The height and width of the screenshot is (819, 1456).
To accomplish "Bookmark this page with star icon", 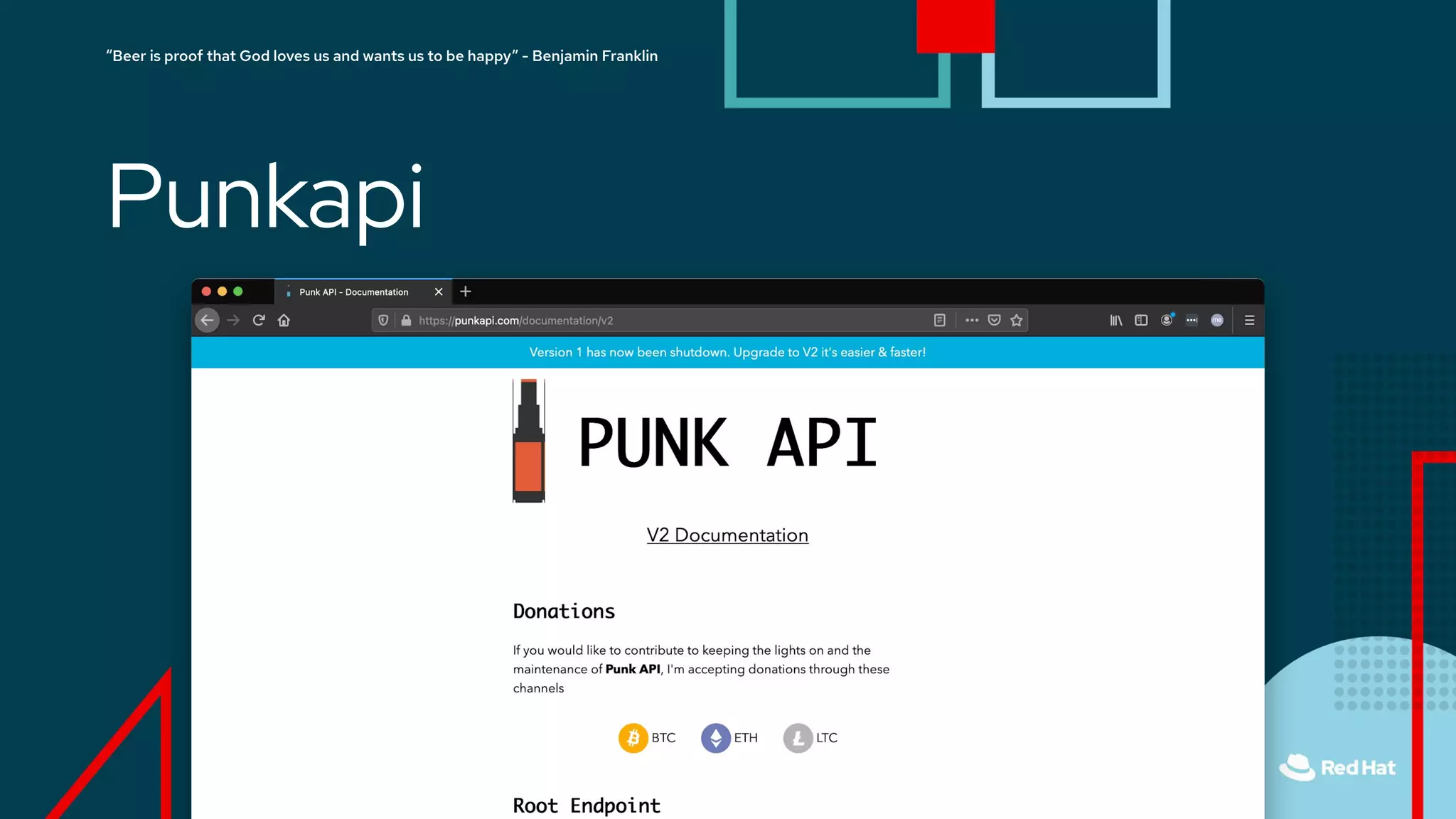I will 1017,321.
